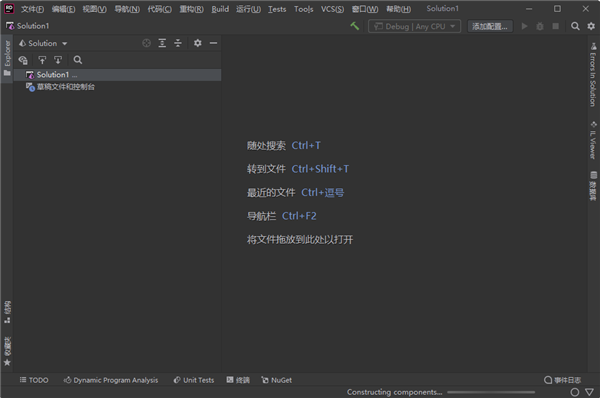
Task: Open the Errors In Solution side tab
Action: [x=593, y=75]
